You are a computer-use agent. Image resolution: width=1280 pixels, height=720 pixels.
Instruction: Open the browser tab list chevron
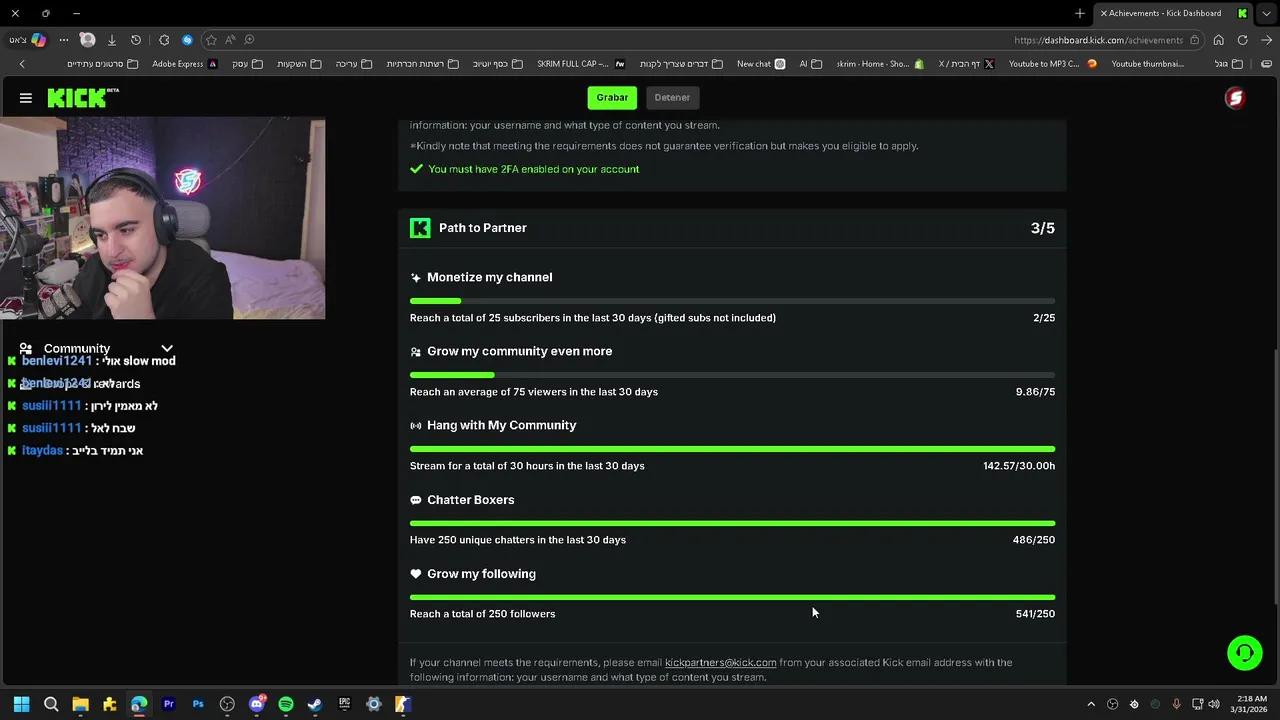1267,13
